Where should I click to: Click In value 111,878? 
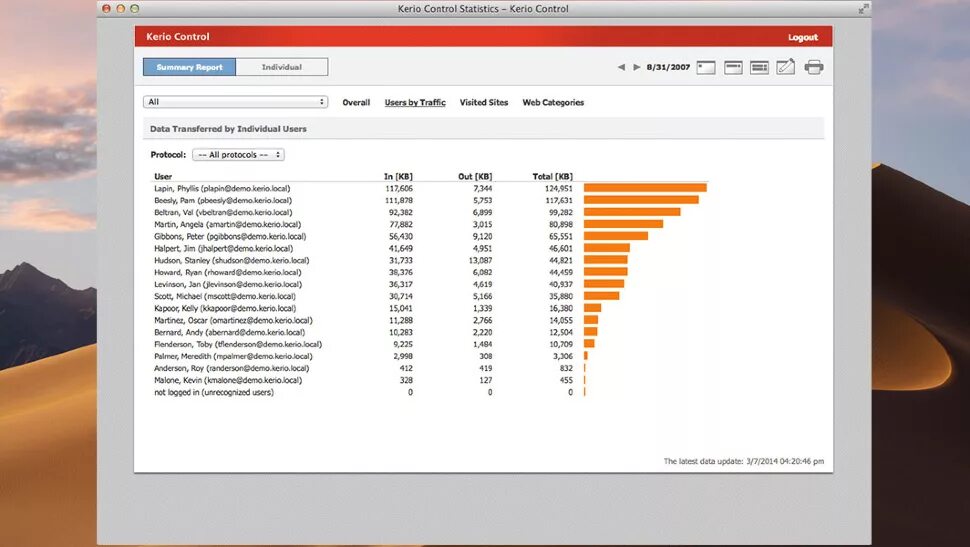[x=398, y=200]
